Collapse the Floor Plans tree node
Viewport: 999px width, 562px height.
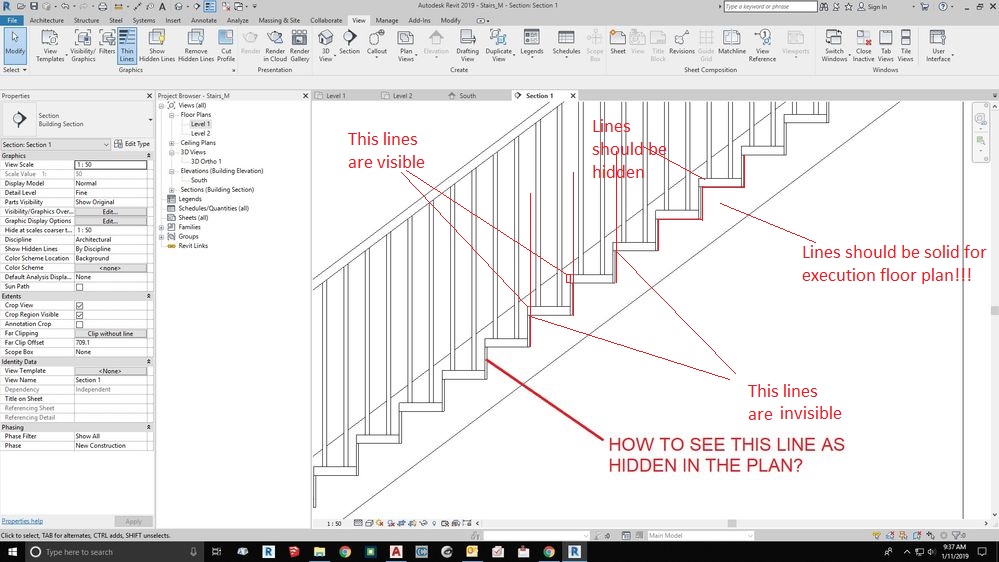pyautogui.click(x=171, y=115)
